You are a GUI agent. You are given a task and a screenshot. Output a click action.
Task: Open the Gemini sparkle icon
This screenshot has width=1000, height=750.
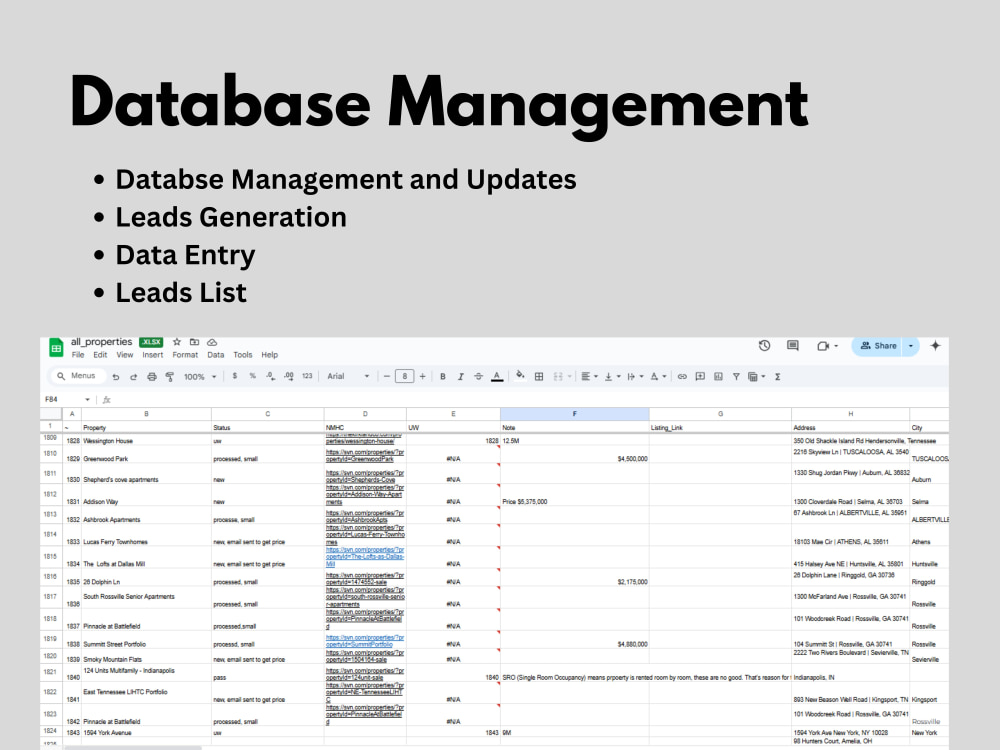936,346
